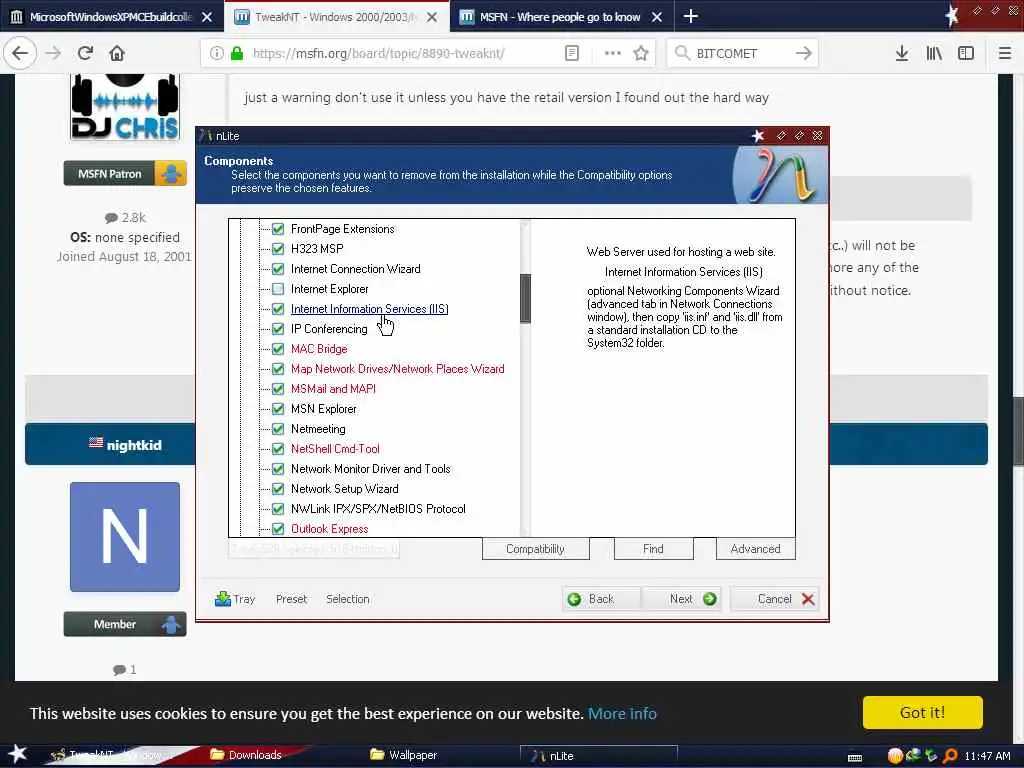This screenshot has width=1024, height=768.
Task: Accept cookies with Got it! button
Action: [922, 712]
